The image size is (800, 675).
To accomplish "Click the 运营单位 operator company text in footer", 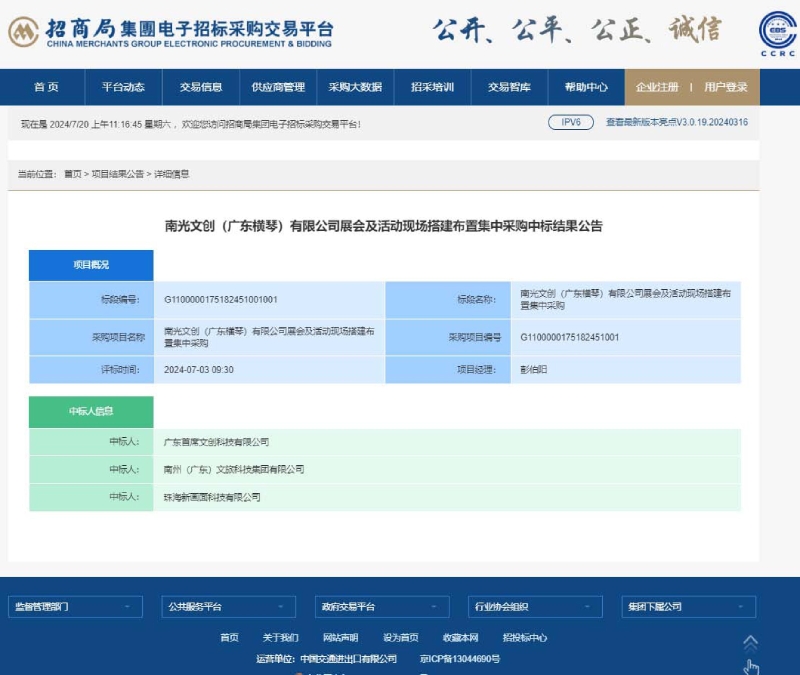I will tap(327, 659).
